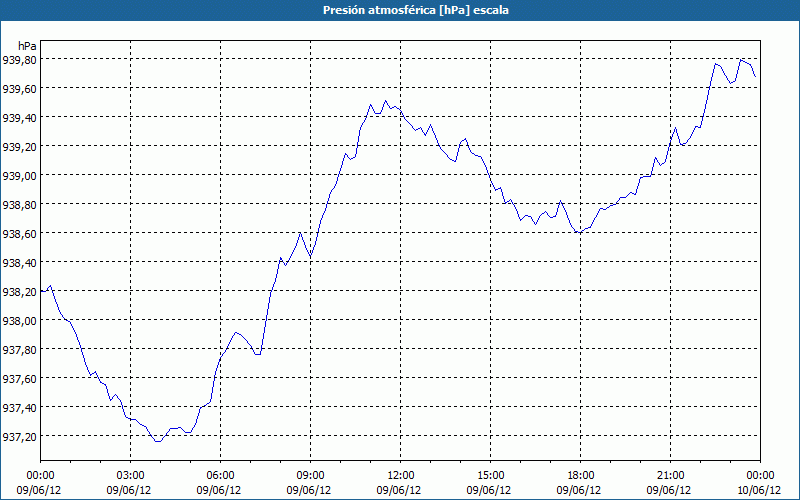The image size is (800, 500).
Task: Click the 939,00 axis value
Action: point(19,176)
